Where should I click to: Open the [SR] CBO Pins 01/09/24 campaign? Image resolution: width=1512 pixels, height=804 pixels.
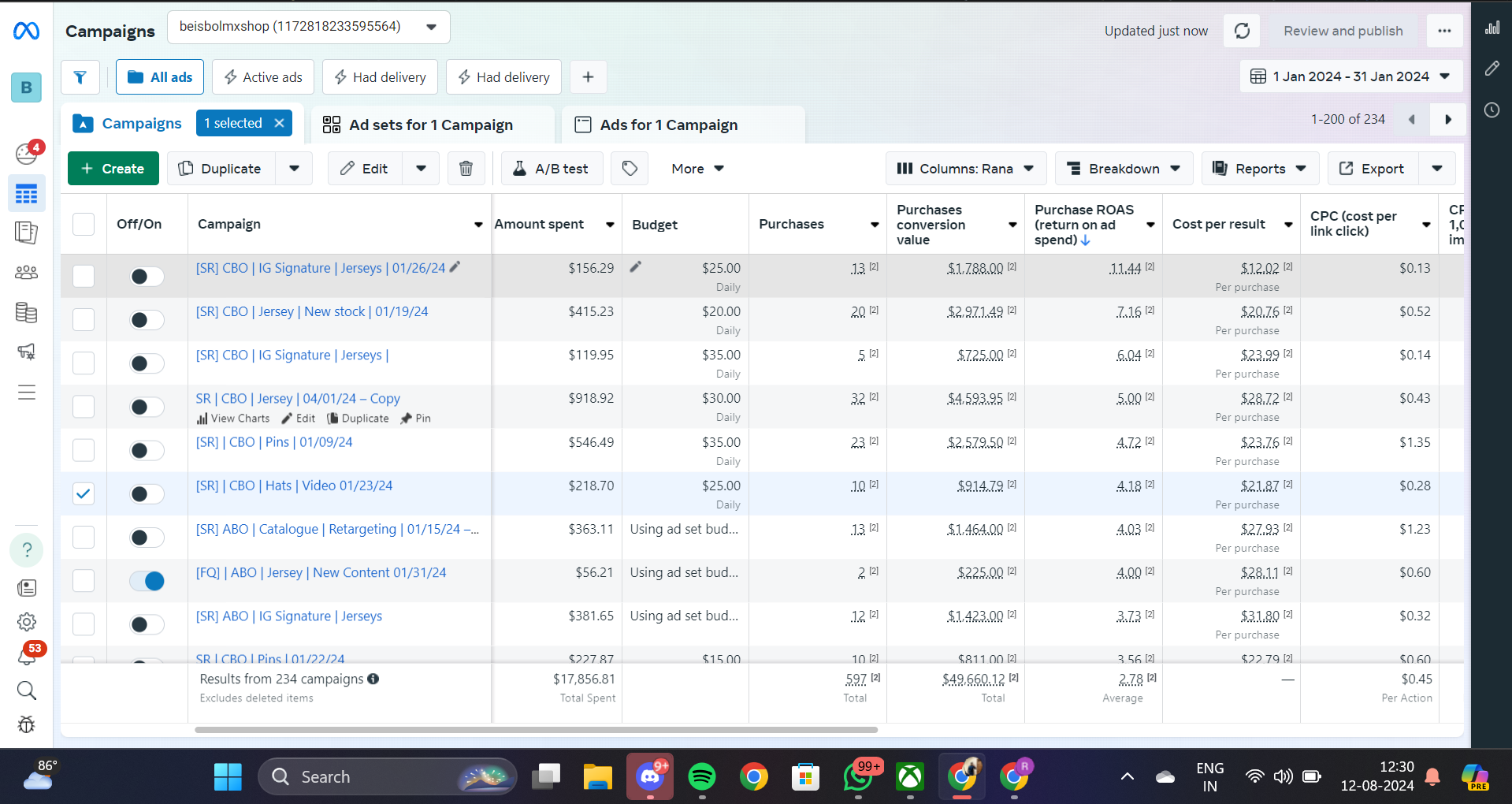point(274,442)
